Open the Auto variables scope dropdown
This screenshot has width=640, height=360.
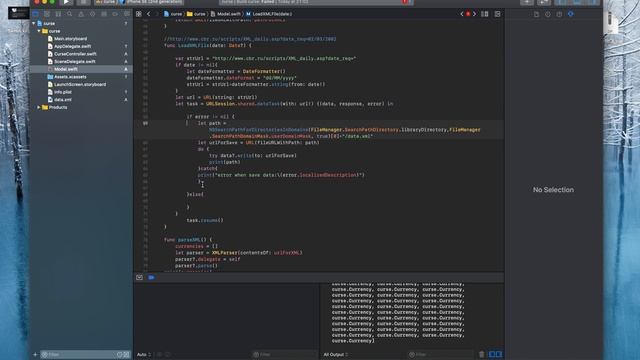[144, 355]
